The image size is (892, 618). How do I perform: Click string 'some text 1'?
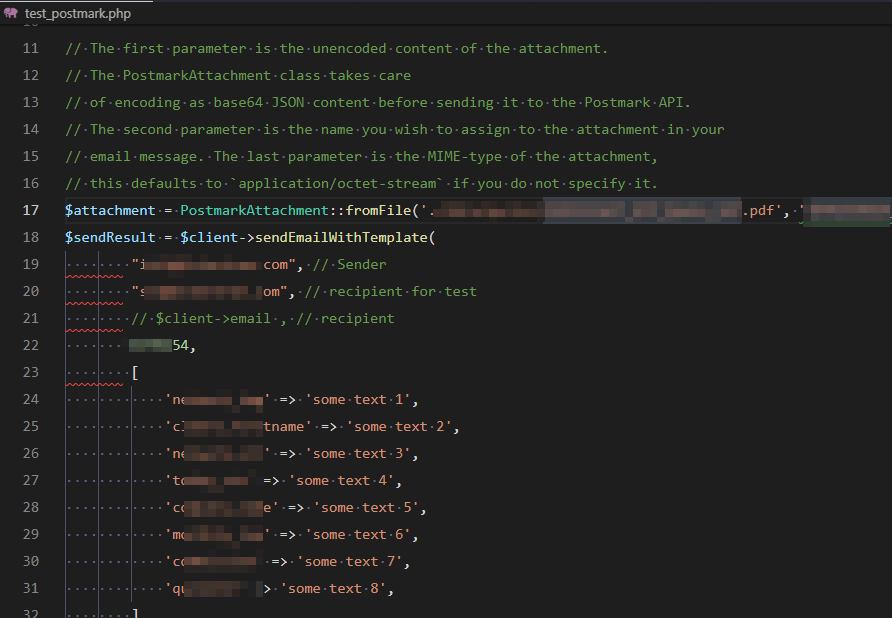point(358,399)
